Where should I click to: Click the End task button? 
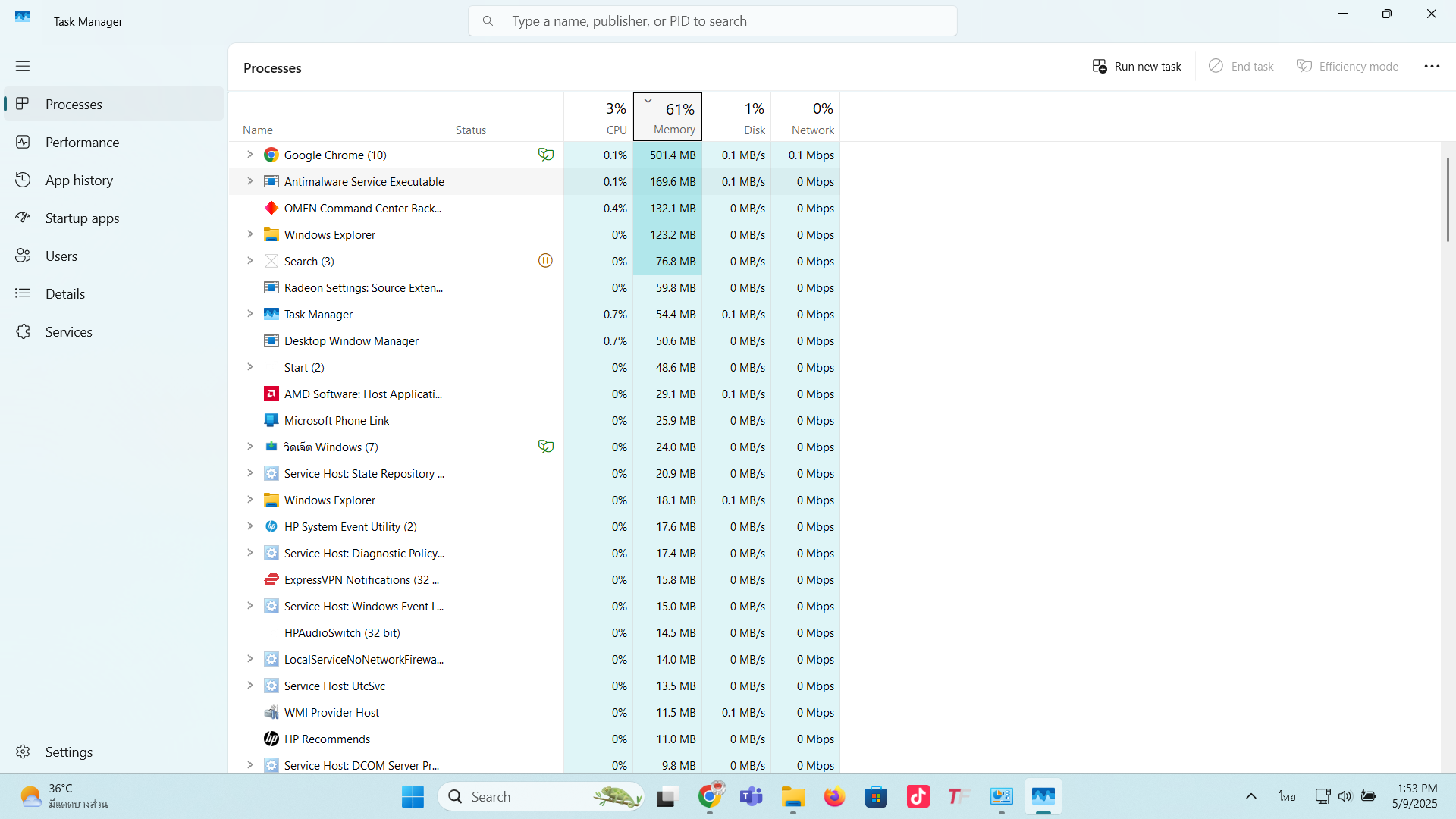coord(1241,67)
